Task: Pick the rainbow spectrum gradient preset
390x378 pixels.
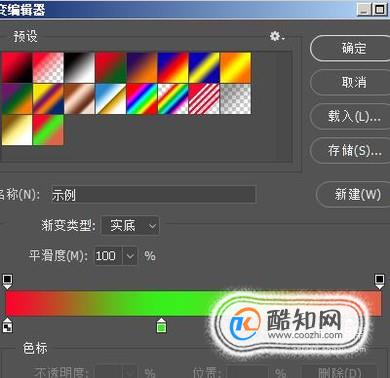Action: tap(142, 99)
